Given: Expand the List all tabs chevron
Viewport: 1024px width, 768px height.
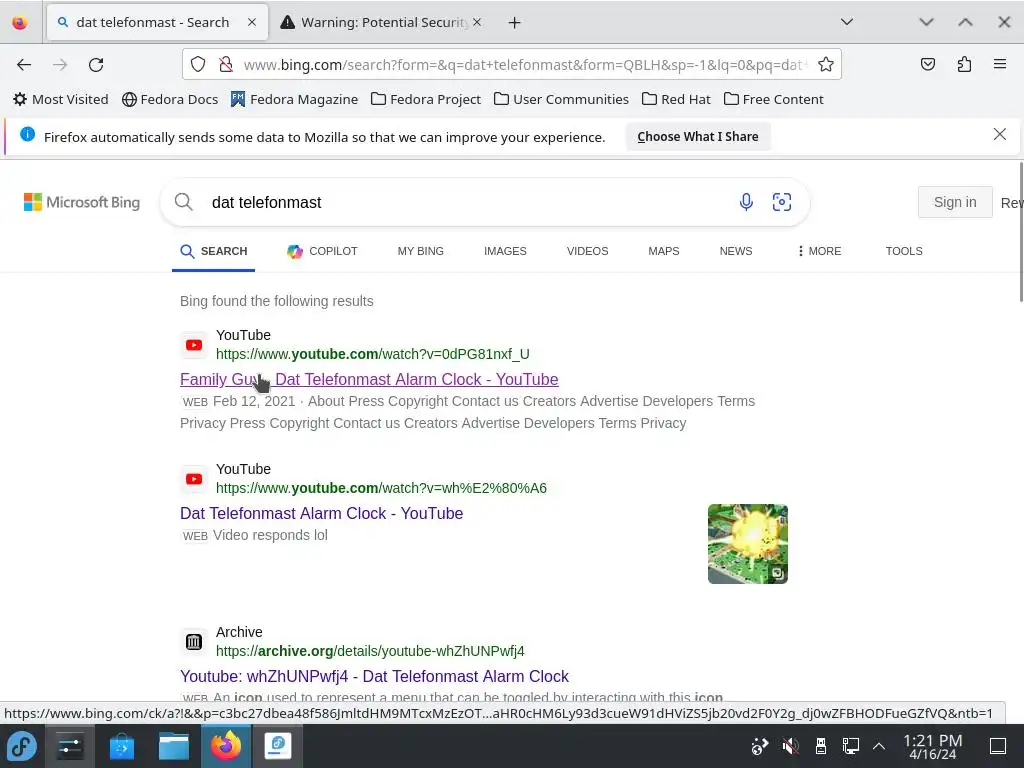Looking at the screenshot, I should pyautogui.click(x=847, y=22).
